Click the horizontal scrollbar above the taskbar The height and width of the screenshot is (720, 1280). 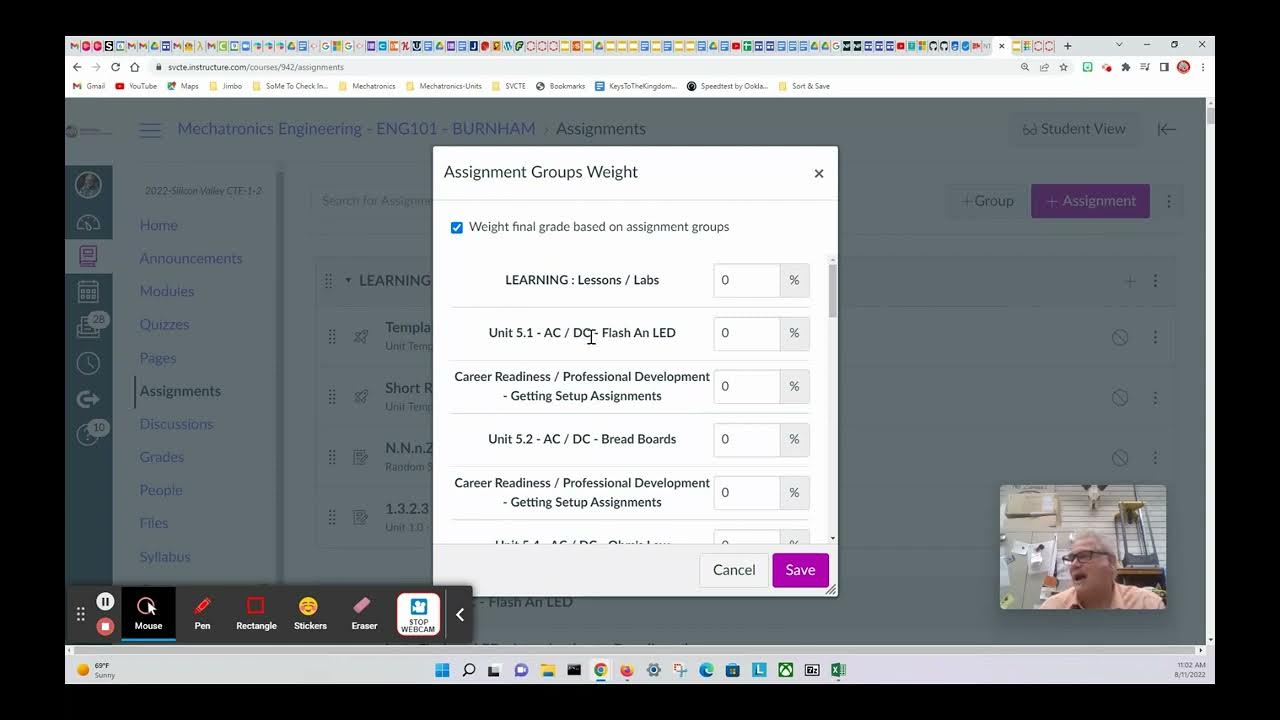click(634, 650)
